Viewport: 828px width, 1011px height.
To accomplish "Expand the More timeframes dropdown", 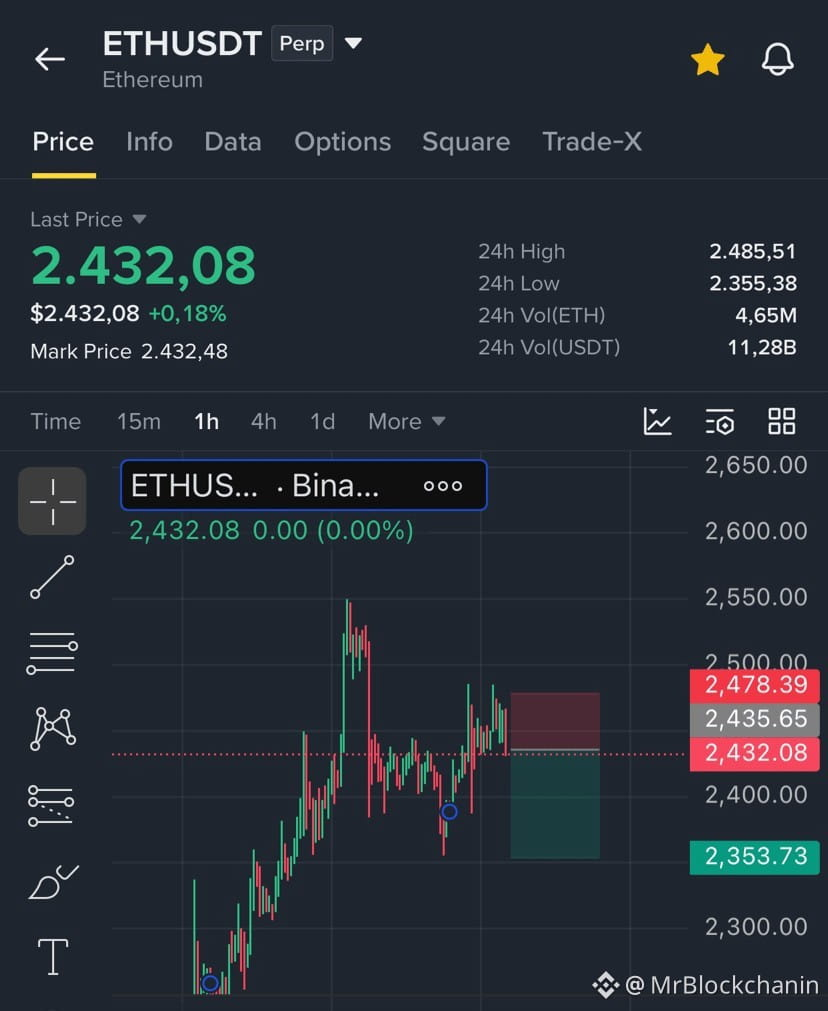I will 406,422.
